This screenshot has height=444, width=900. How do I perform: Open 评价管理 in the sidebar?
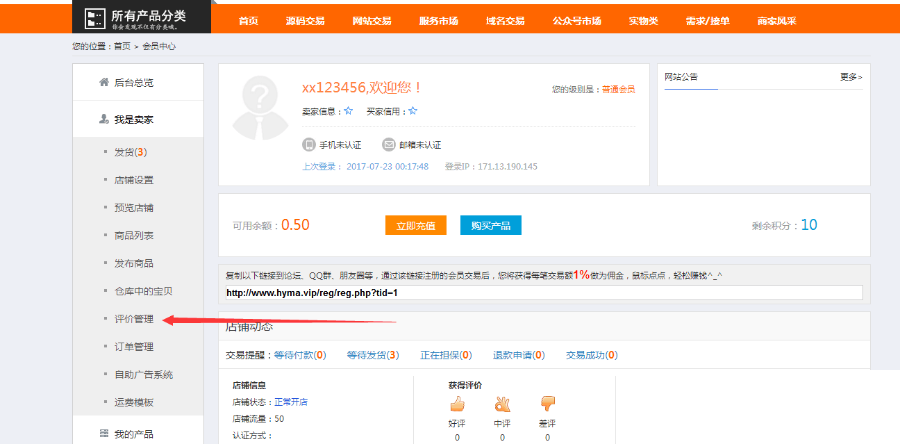point(134,319)
